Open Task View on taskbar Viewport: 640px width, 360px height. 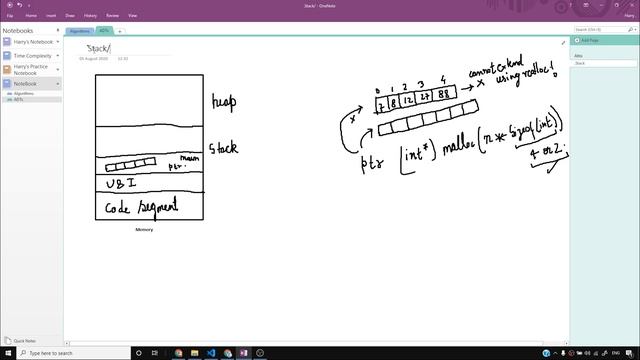pos(155,353)
